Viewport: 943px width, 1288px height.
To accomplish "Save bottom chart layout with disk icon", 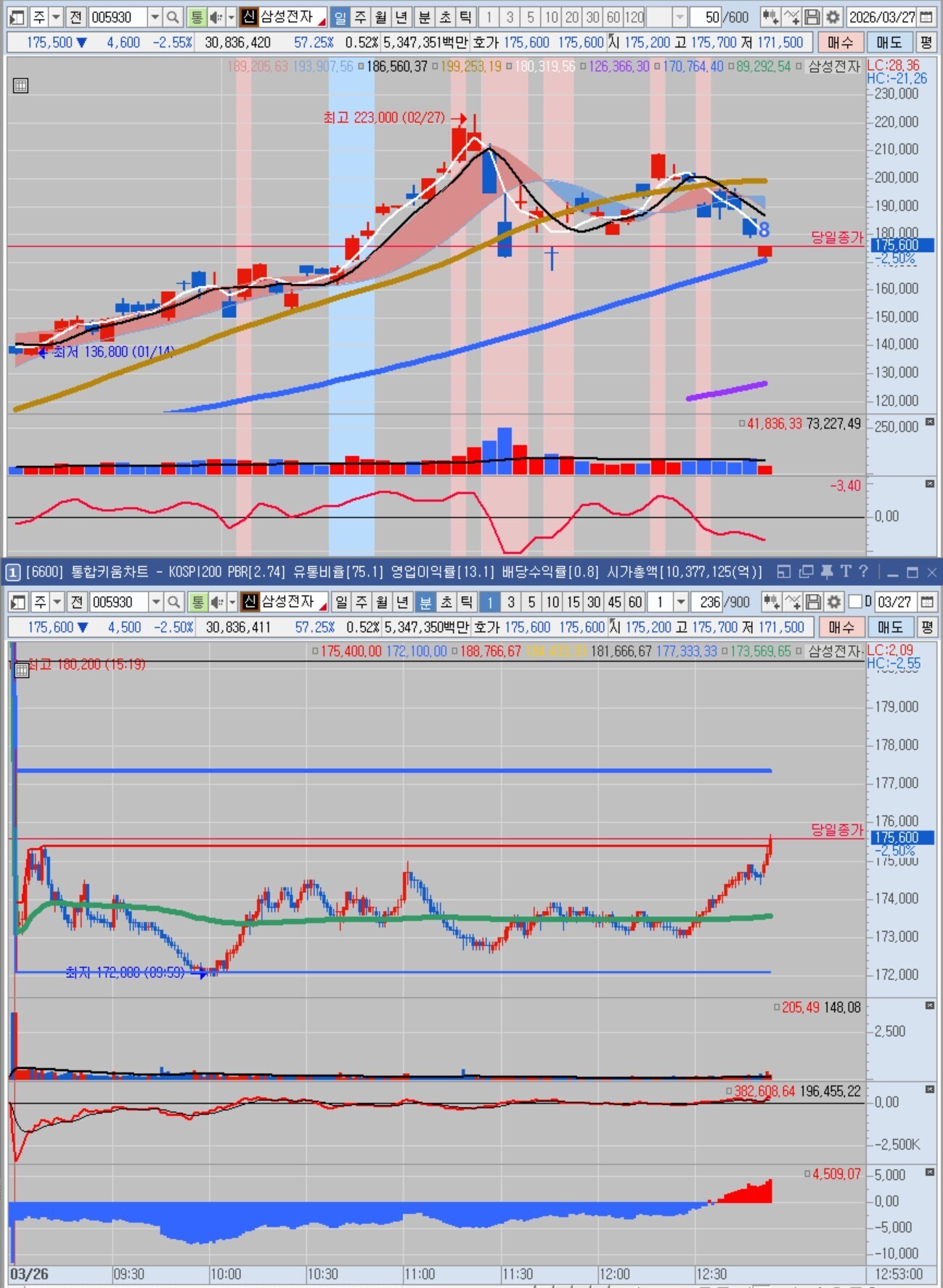I will point(814,602).
